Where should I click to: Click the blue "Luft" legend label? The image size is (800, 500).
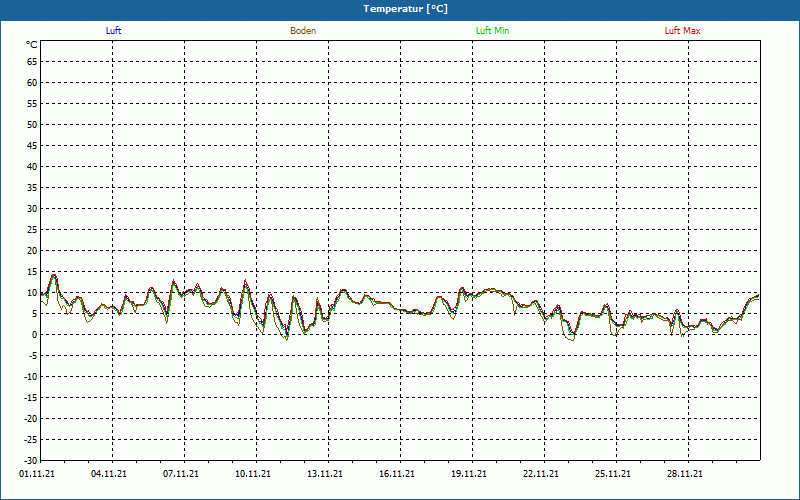[x=113, y=31]
